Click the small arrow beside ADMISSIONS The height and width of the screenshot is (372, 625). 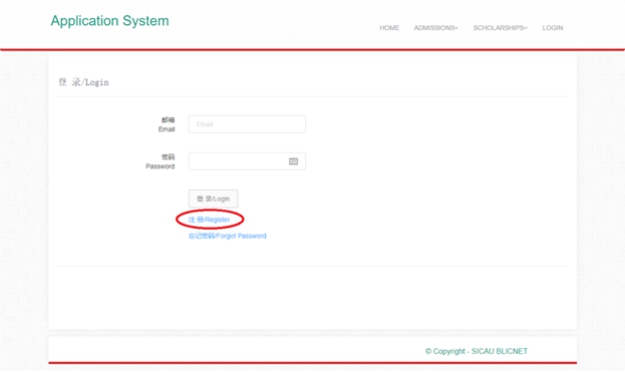pos(457,28)
